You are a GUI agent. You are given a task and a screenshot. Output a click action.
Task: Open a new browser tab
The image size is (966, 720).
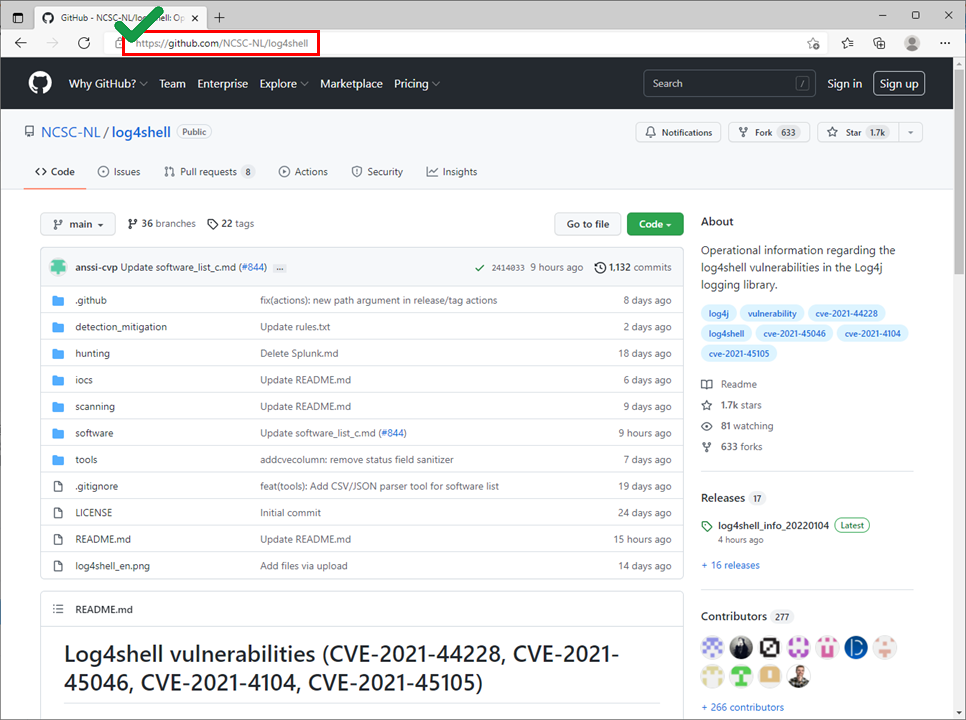coord(219,17)
